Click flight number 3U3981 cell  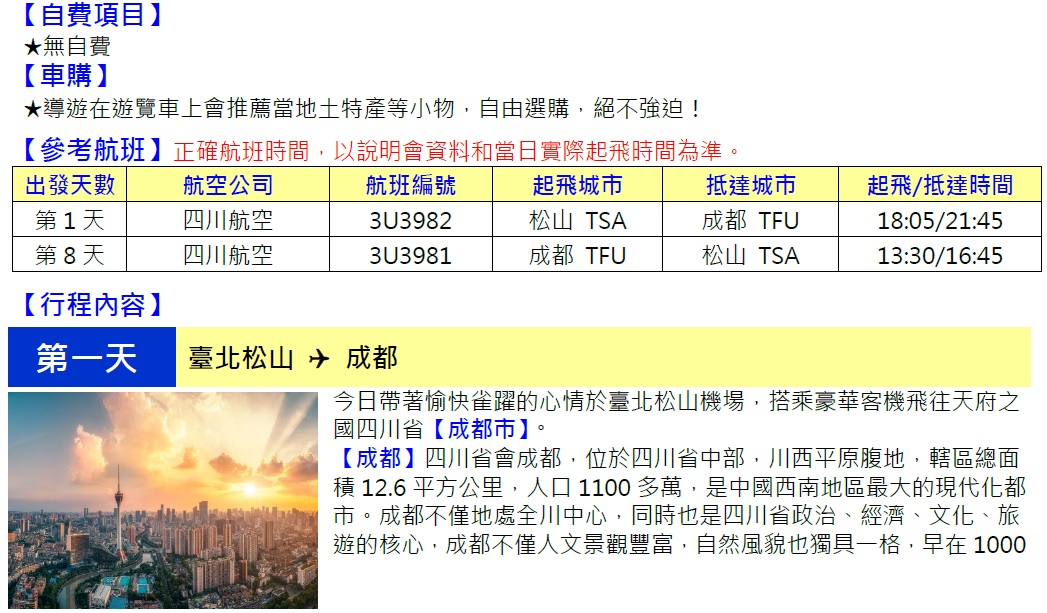(410, 255)
